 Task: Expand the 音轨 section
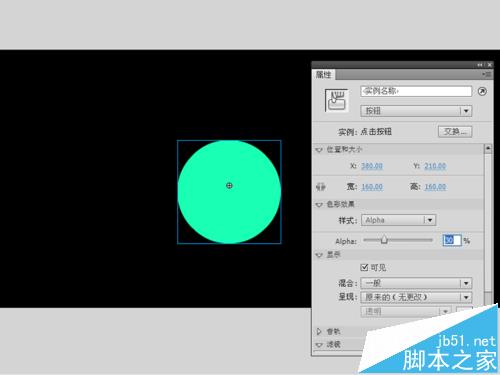click(319, 331)
